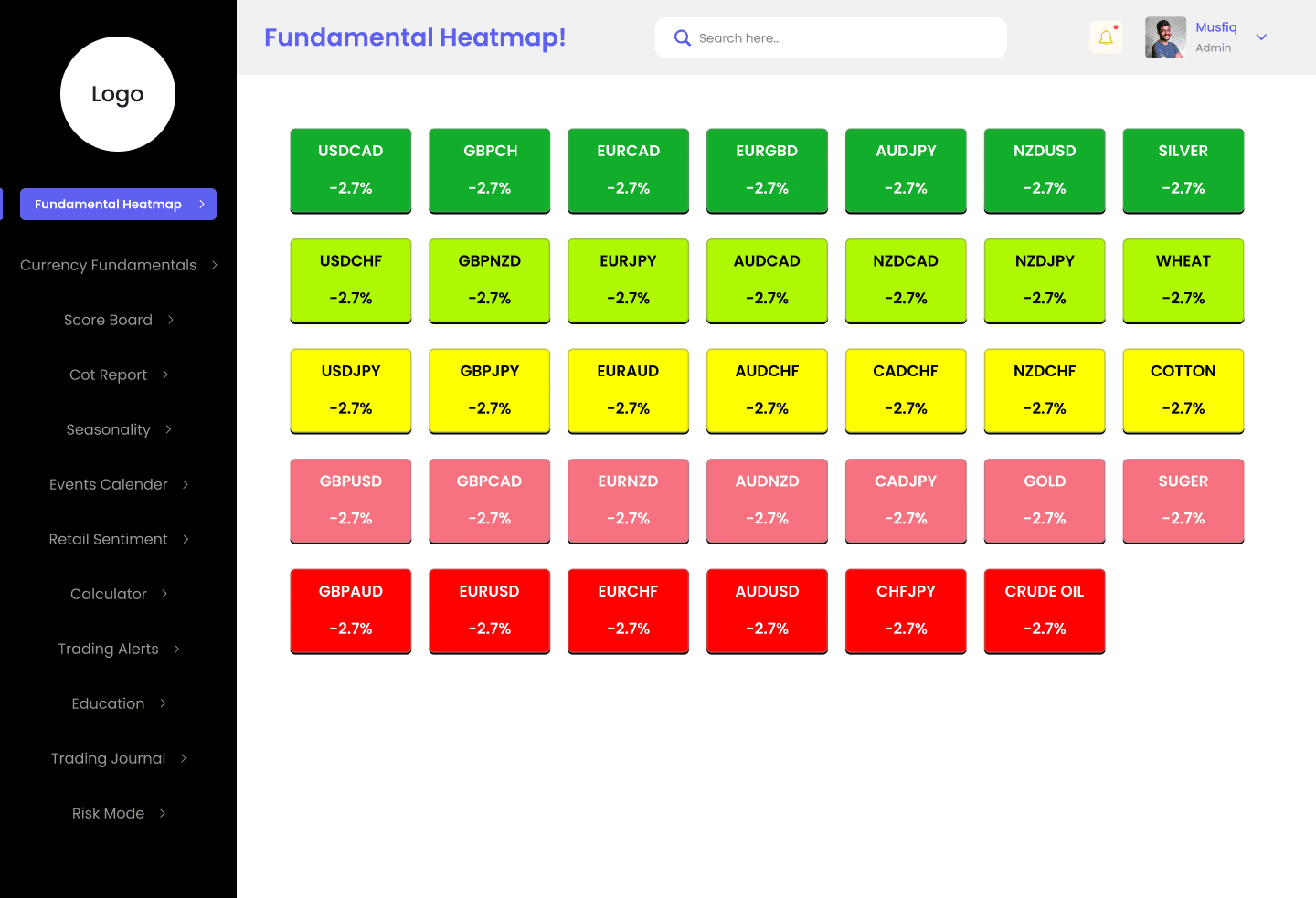
Task: Click the Logo circle in the sidebar
Action: 117,94
